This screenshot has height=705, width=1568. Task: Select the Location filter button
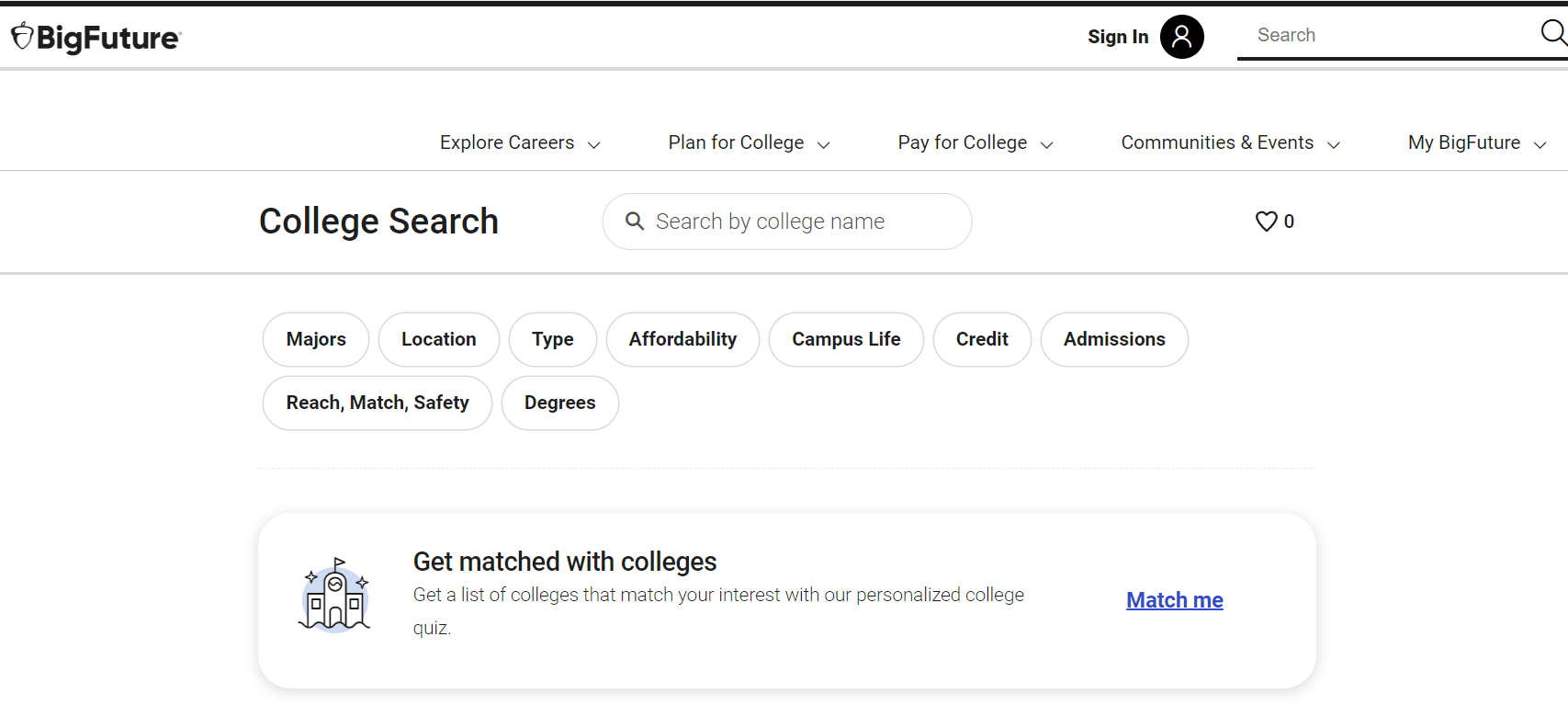(438, 339)
